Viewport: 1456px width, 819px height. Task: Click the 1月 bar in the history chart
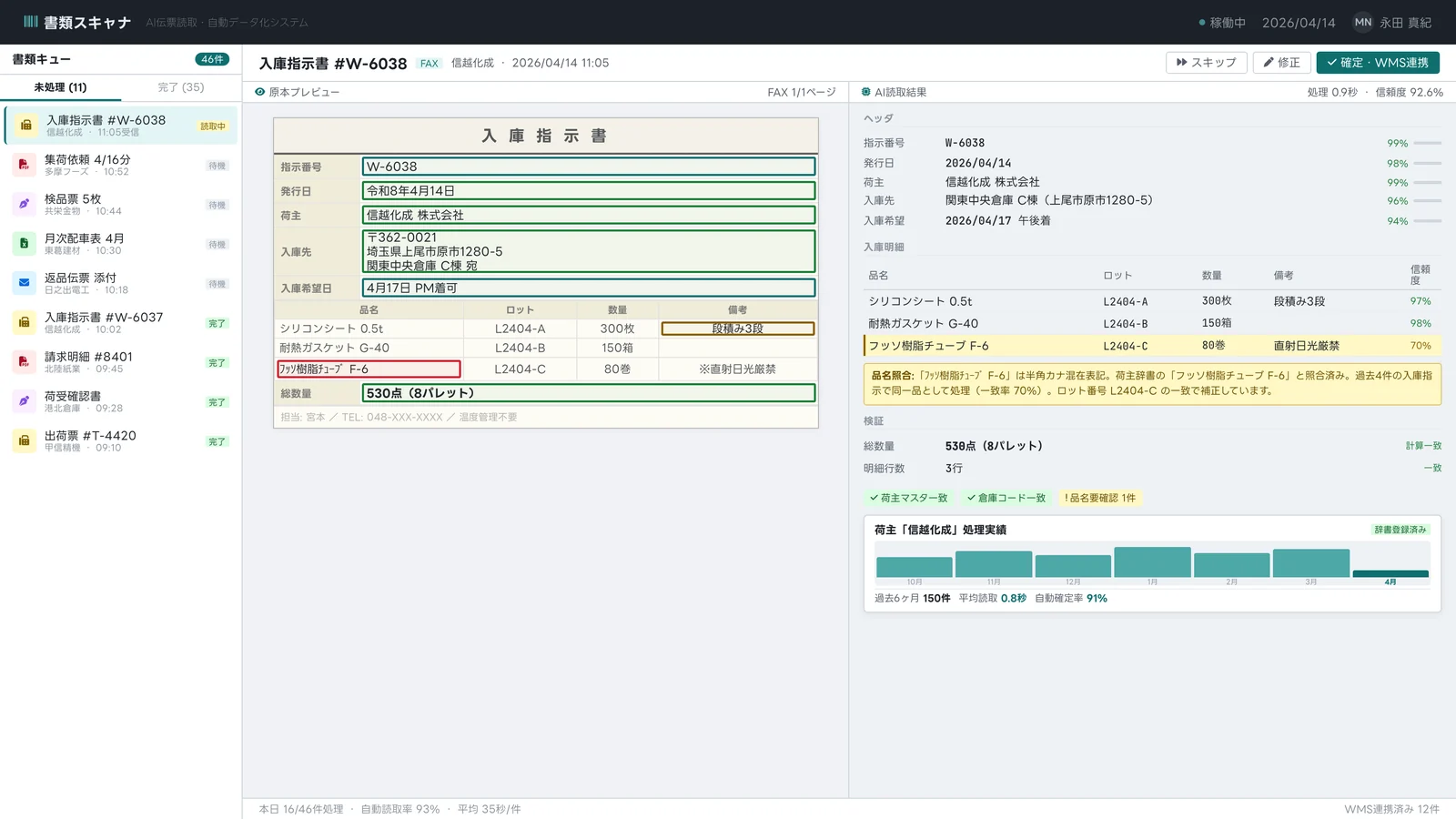coord(1152,562)
